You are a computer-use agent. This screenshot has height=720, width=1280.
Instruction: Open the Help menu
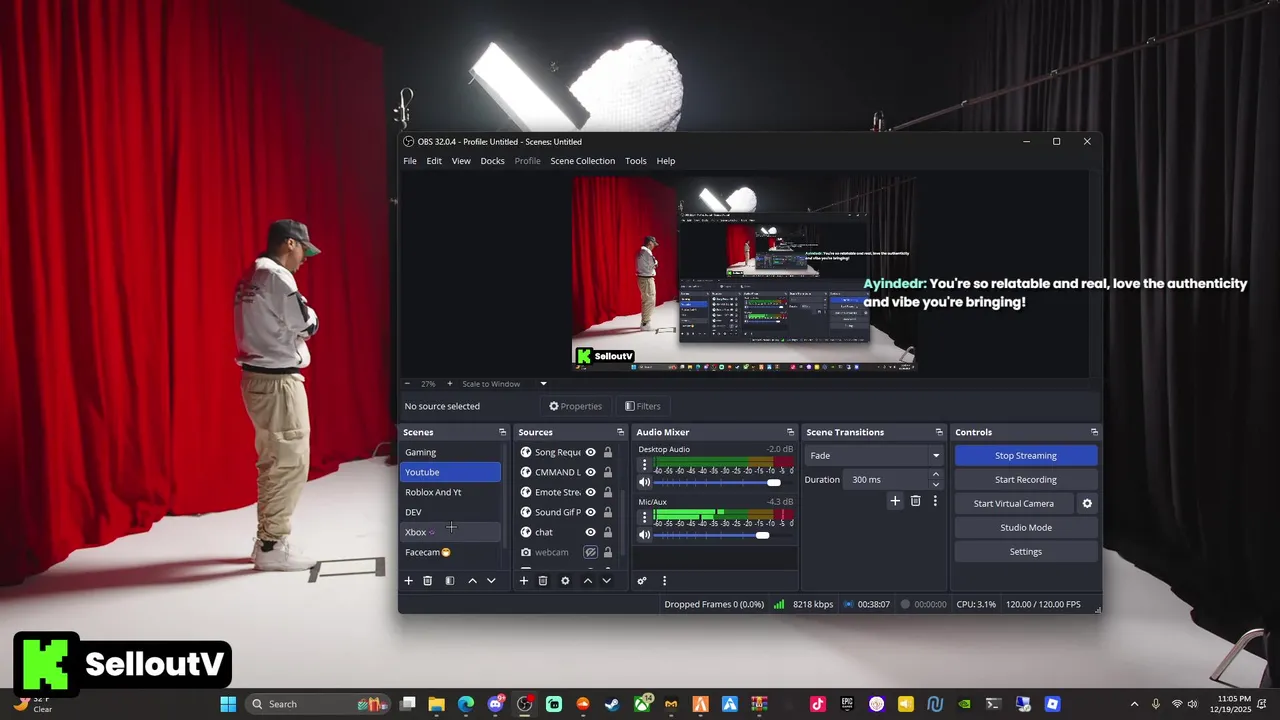(x=666, y=161)
